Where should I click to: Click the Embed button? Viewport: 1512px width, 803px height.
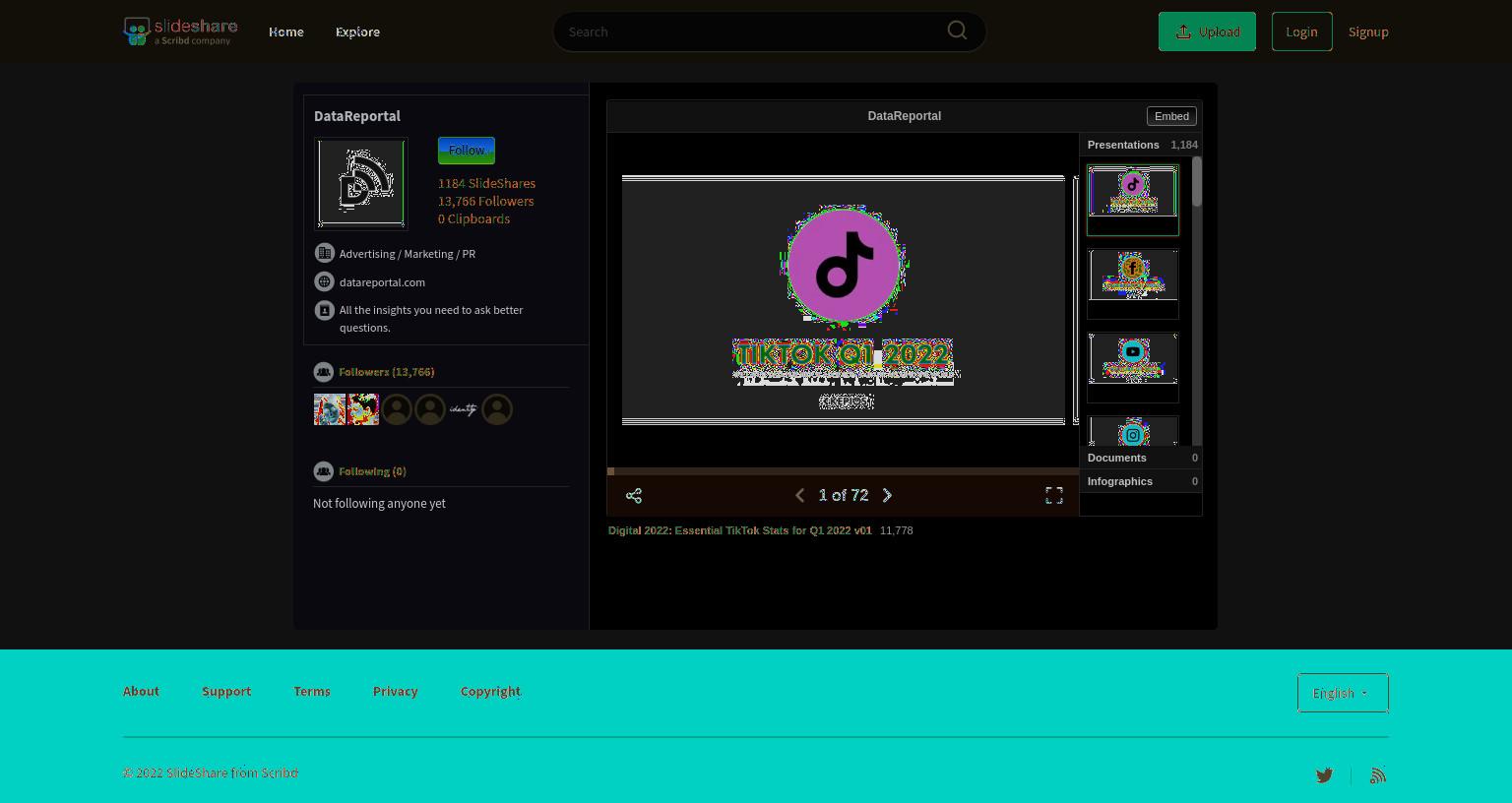tap(1171, 116)
